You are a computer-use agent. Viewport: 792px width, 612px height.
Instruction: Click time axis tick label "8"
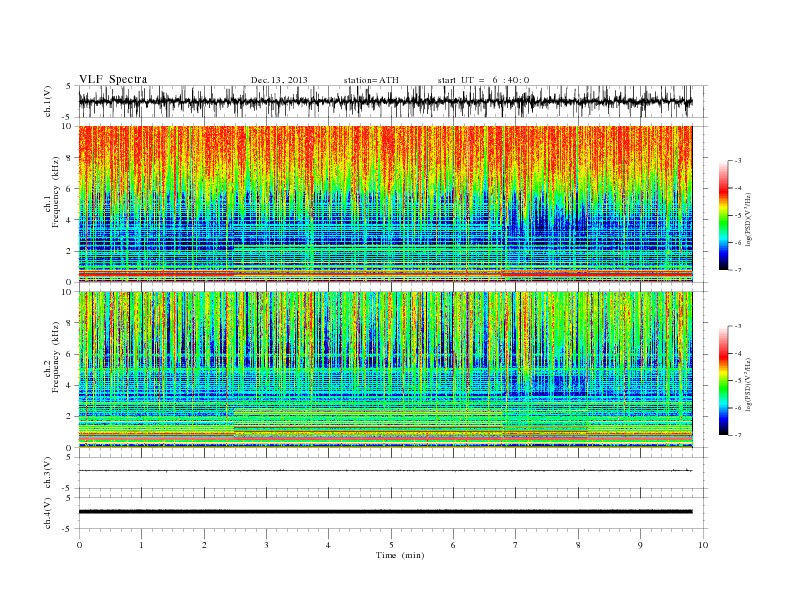click(x=578, y=545)
